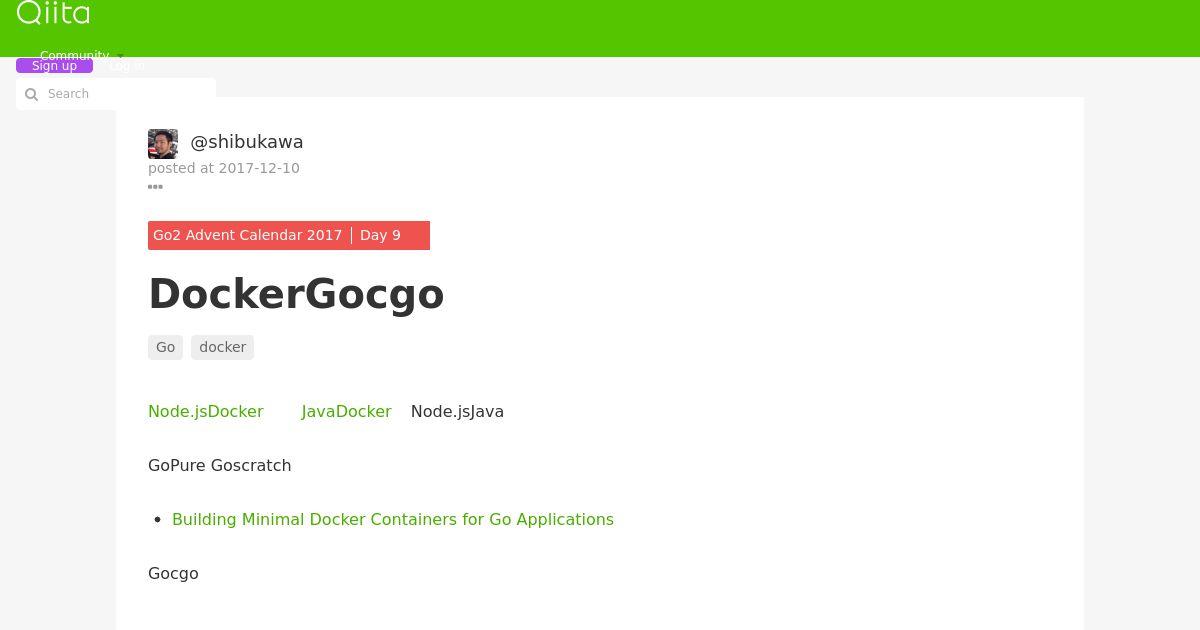Click the Qiita logo
Screen dimensions: 1200x630
(53, 12)
